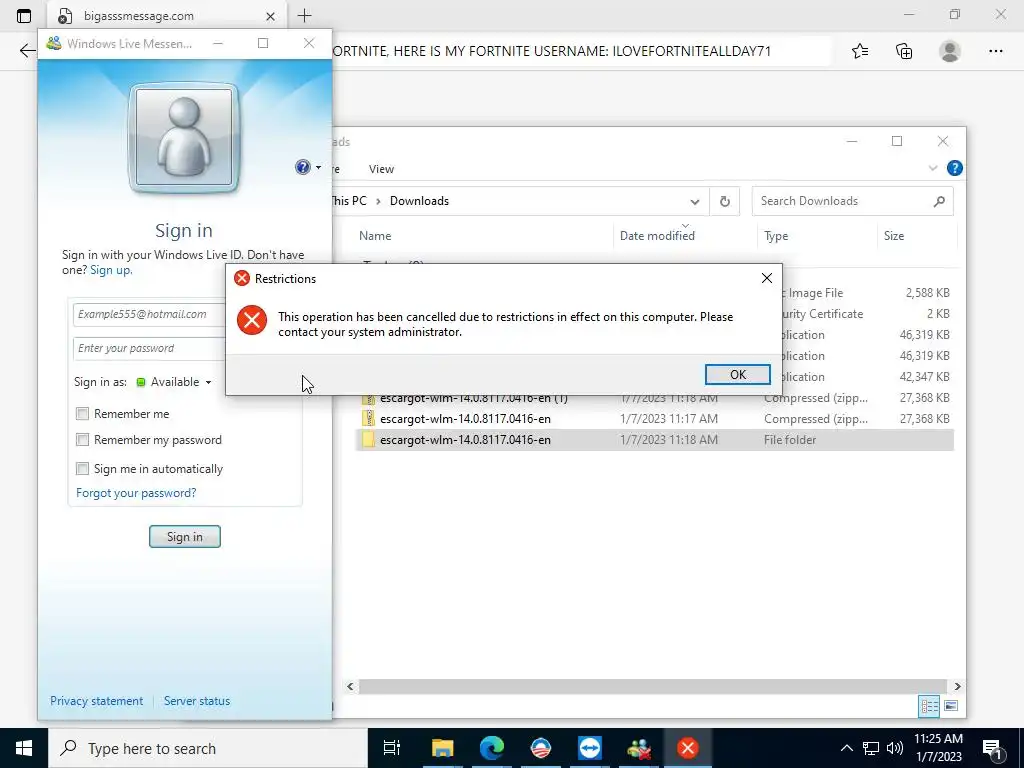The image size is (1024, 768).
Task: Switch Explorer to large icons view
Action: point(951,706)
